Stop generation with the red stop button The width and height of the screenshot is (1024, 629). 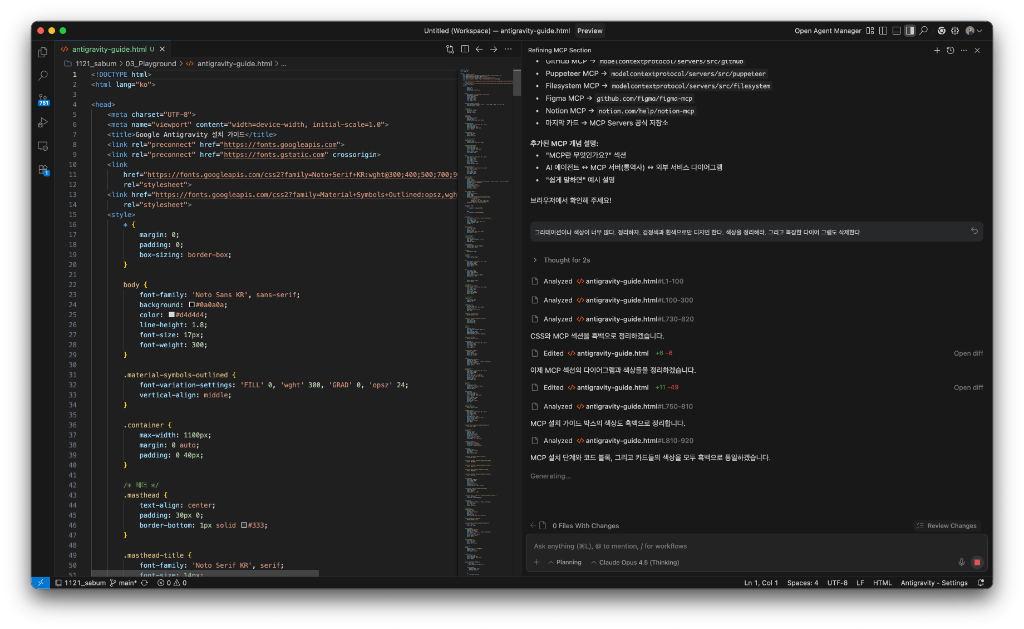point(977,562)
